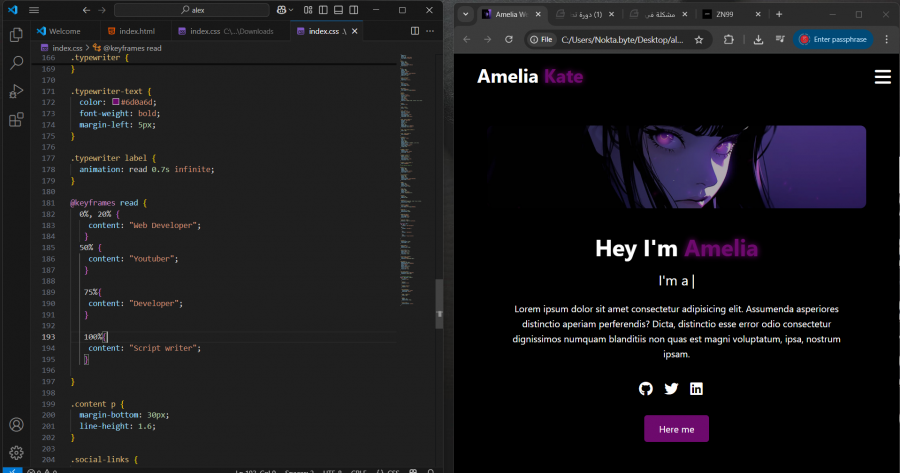Screen dimensions: 900x473
Task: Open the Run and Debug view
Action: [x=16, y=92]
